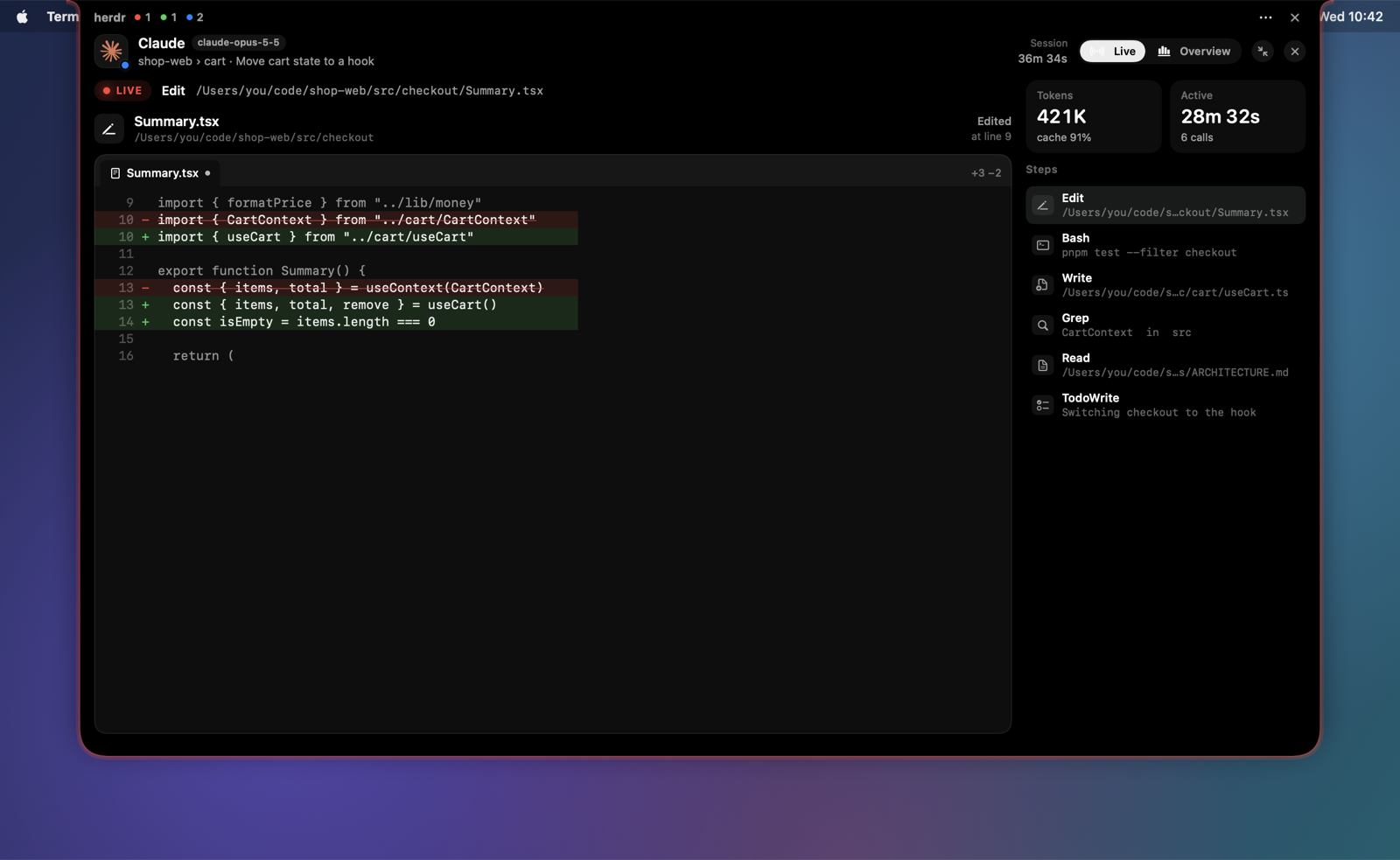Click the Read step document icon
Image resolution: width=1400 pixels, height=860 pixels.
pos(1042,366)
